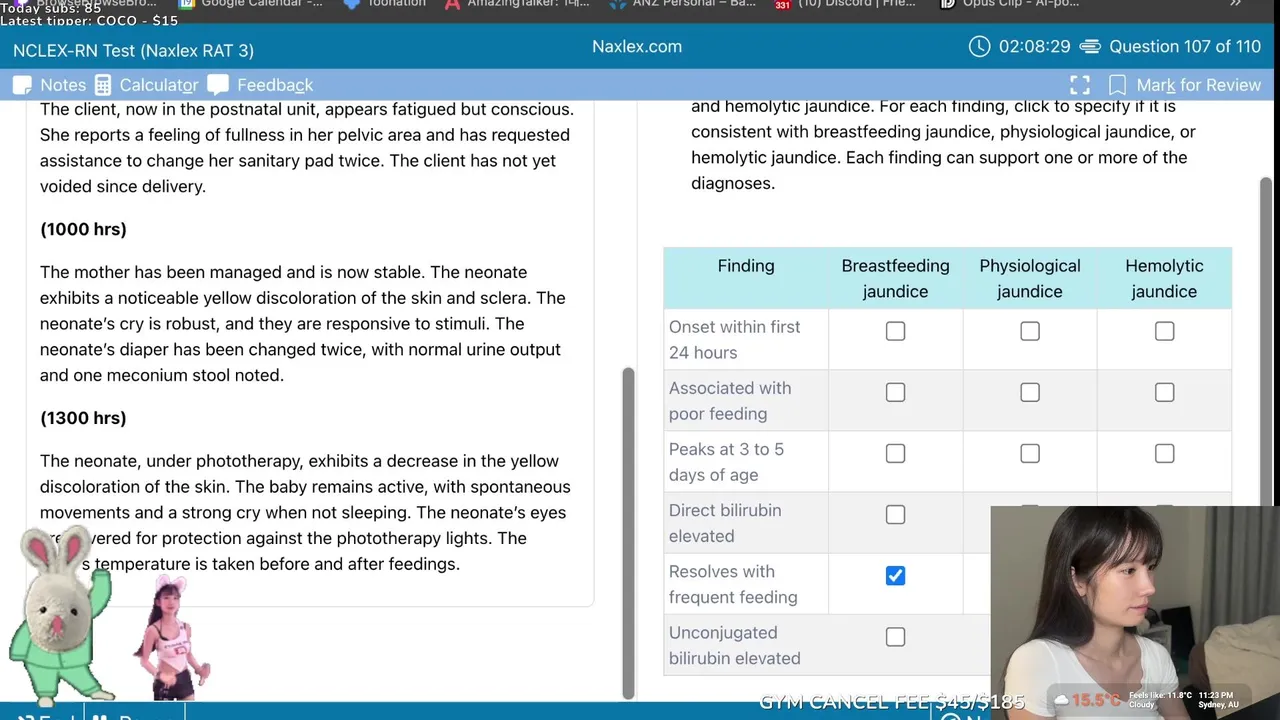
Task: Check Breastfeeding jaundice for Associated with poor feeding
Action: (895, 392)
